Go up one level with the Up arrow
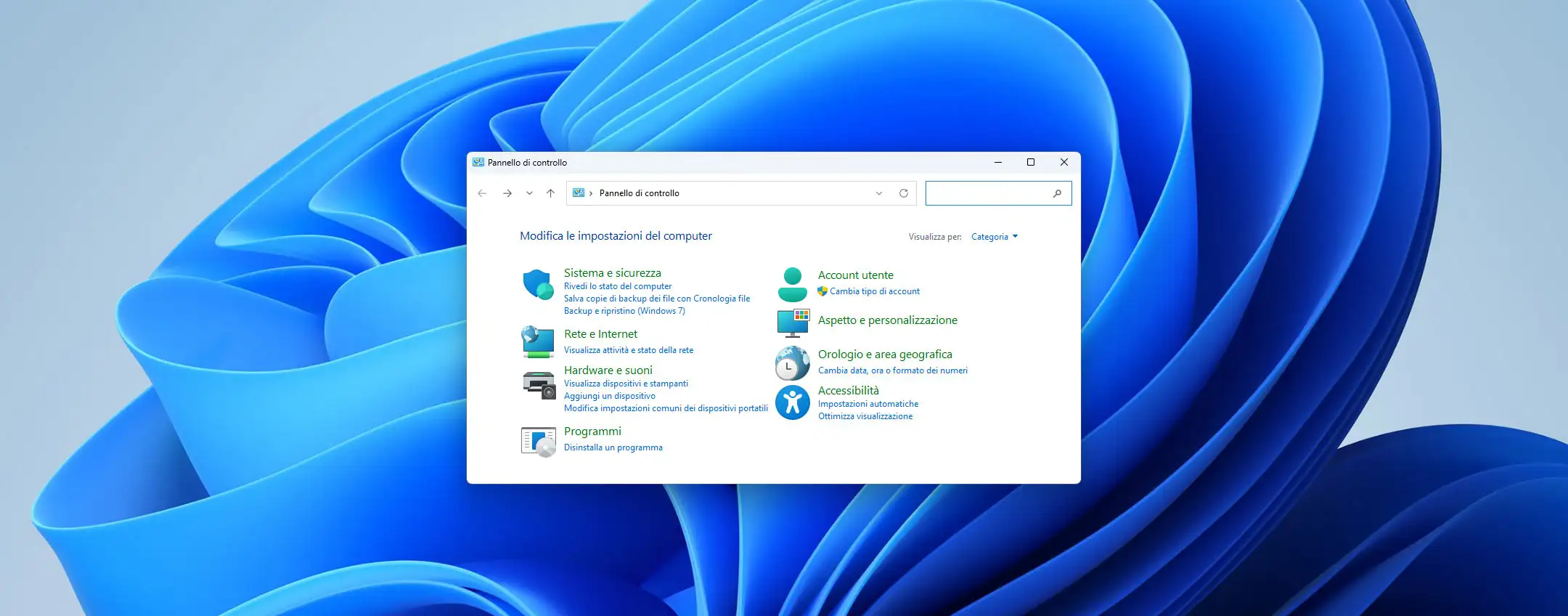Viewport: 1568px width, 616px height. click(551, 193)
